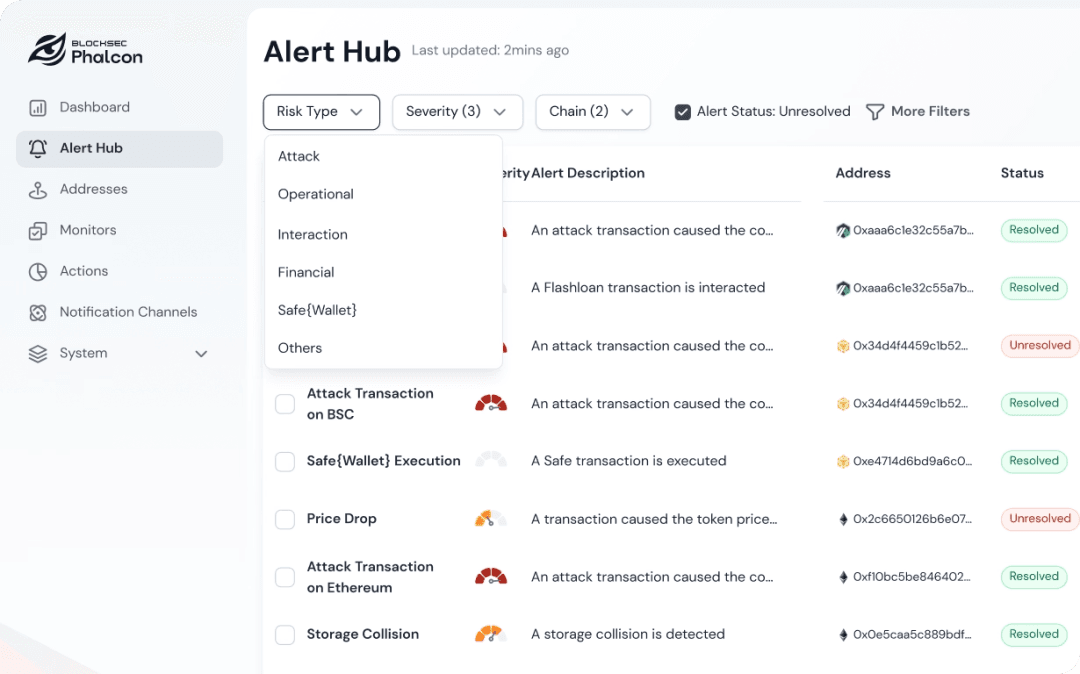Viewport: 1080px width, 674px height.
Task: Click the Alert Hub bell icon
Action: 38,149
